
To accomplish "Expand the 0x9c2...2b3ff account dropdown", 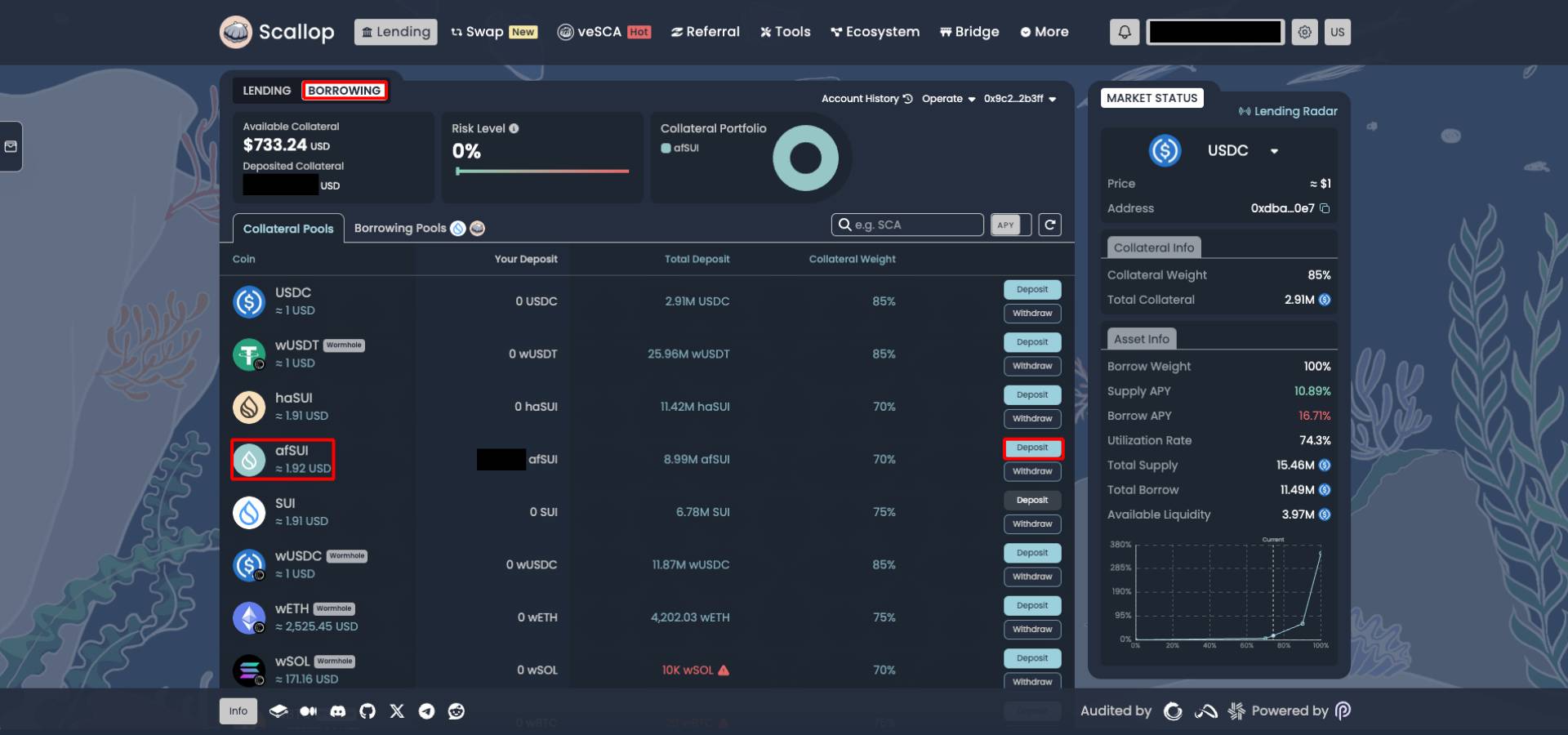I will (1020, 99).
